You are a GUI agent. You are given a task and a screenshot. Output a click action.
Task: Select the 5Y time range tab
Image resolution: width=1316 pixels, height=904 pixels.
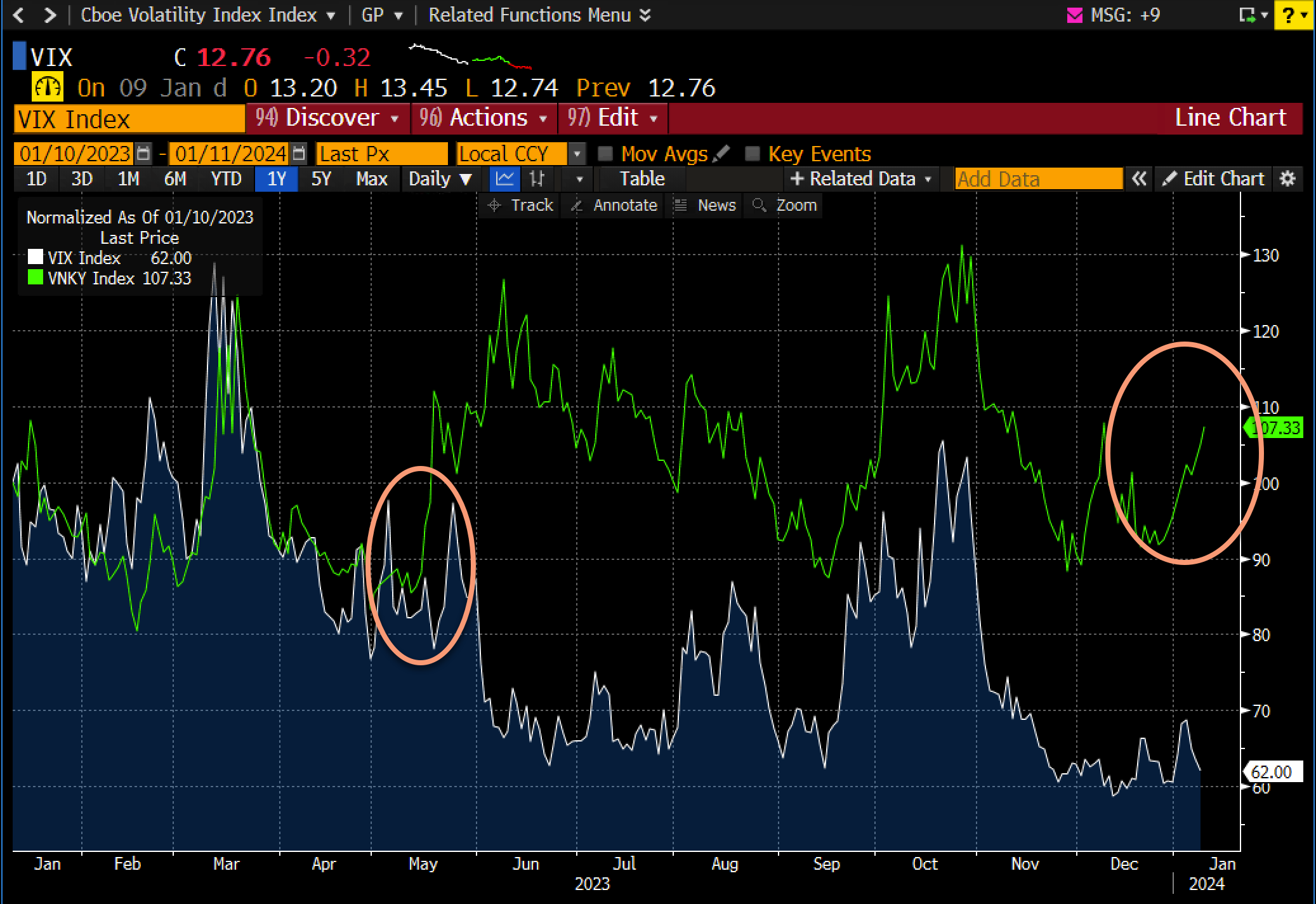321,179
